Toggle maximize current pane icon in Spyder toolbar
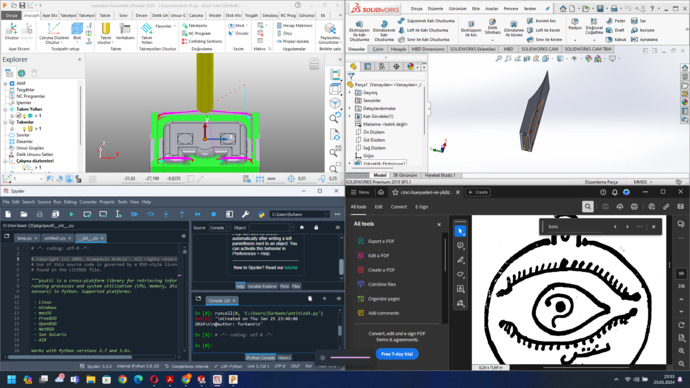The width and height of the screenshot is (690, 388). click(x=229, y=214)
